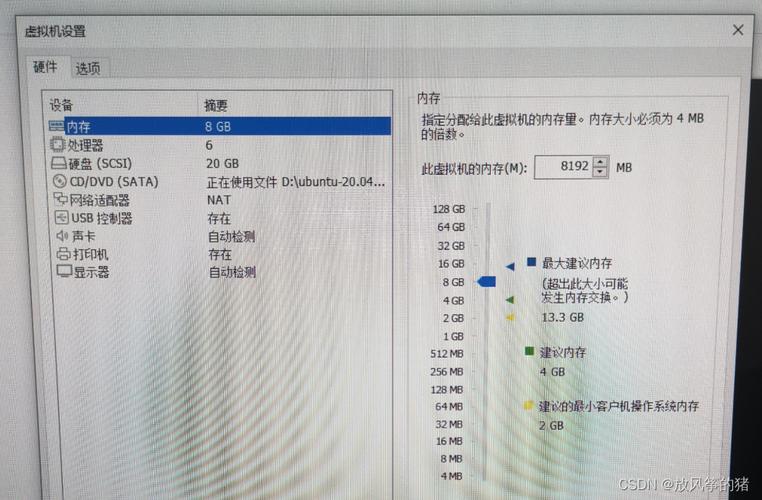The height and width of the screenshot is (500, 762).
Task: Click the network adapter icon beside 网络适配器
Action: coord(60,199)
